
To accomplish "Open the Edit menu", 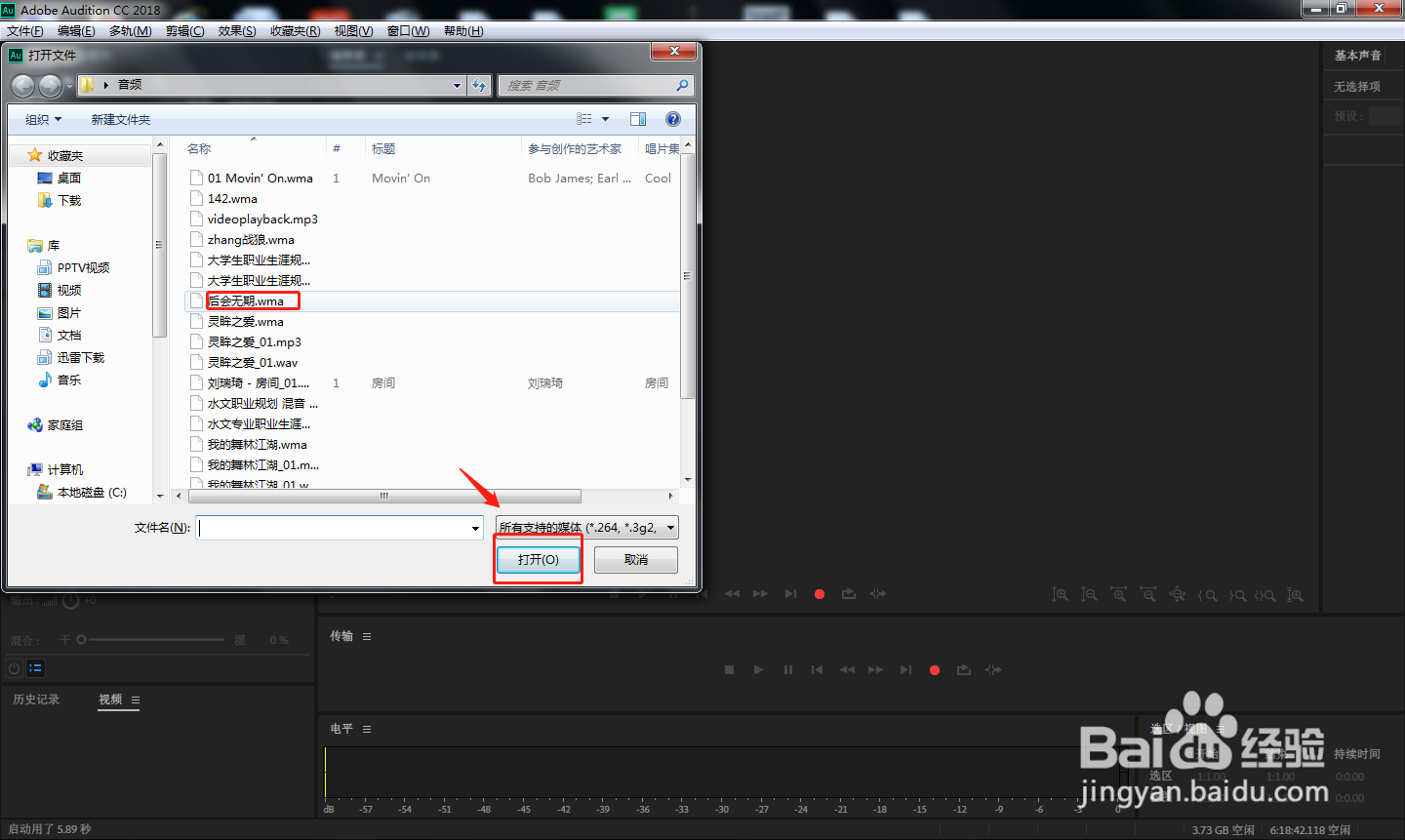I will click(76, 31).
